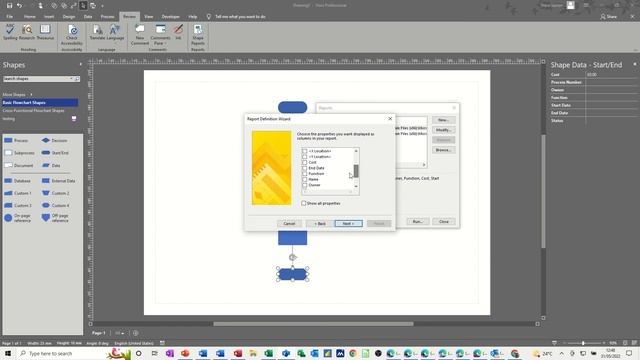Switch to the Home ribbon tab
The height and width of the screenshot is (360, 640).
tap(29, 17)
